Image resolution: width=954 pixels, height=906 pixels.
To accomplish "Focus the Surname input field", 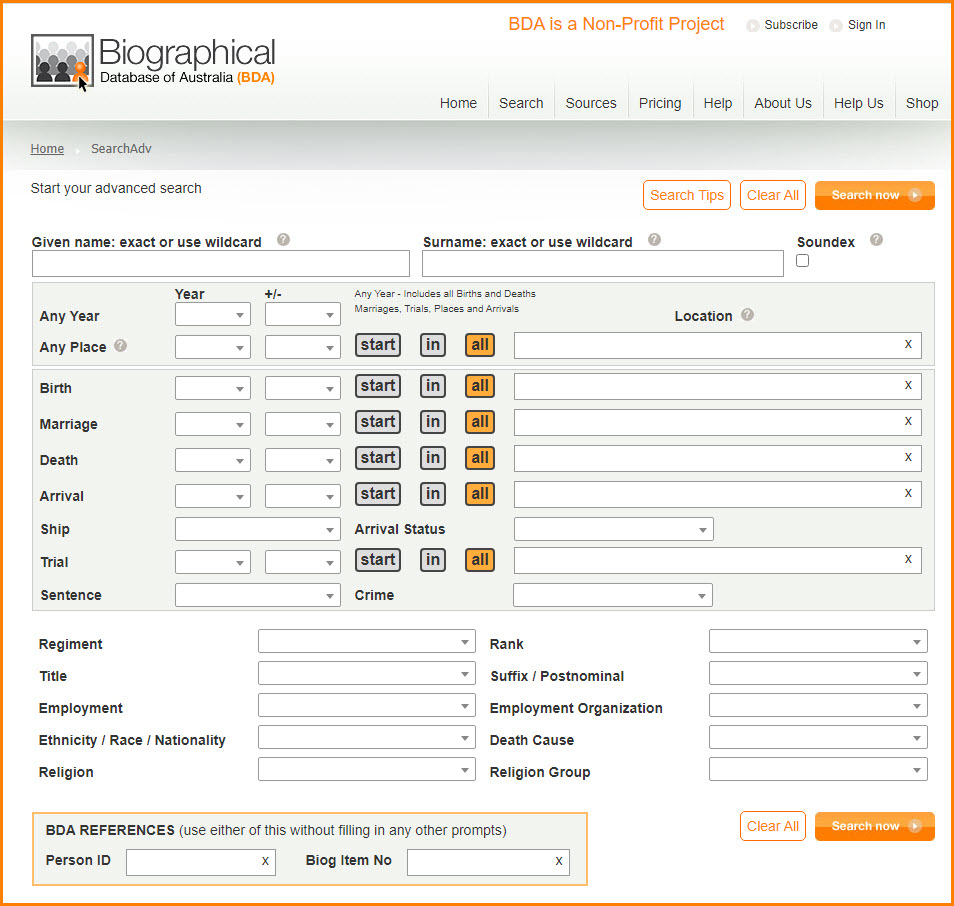I will tap(602, 263).
